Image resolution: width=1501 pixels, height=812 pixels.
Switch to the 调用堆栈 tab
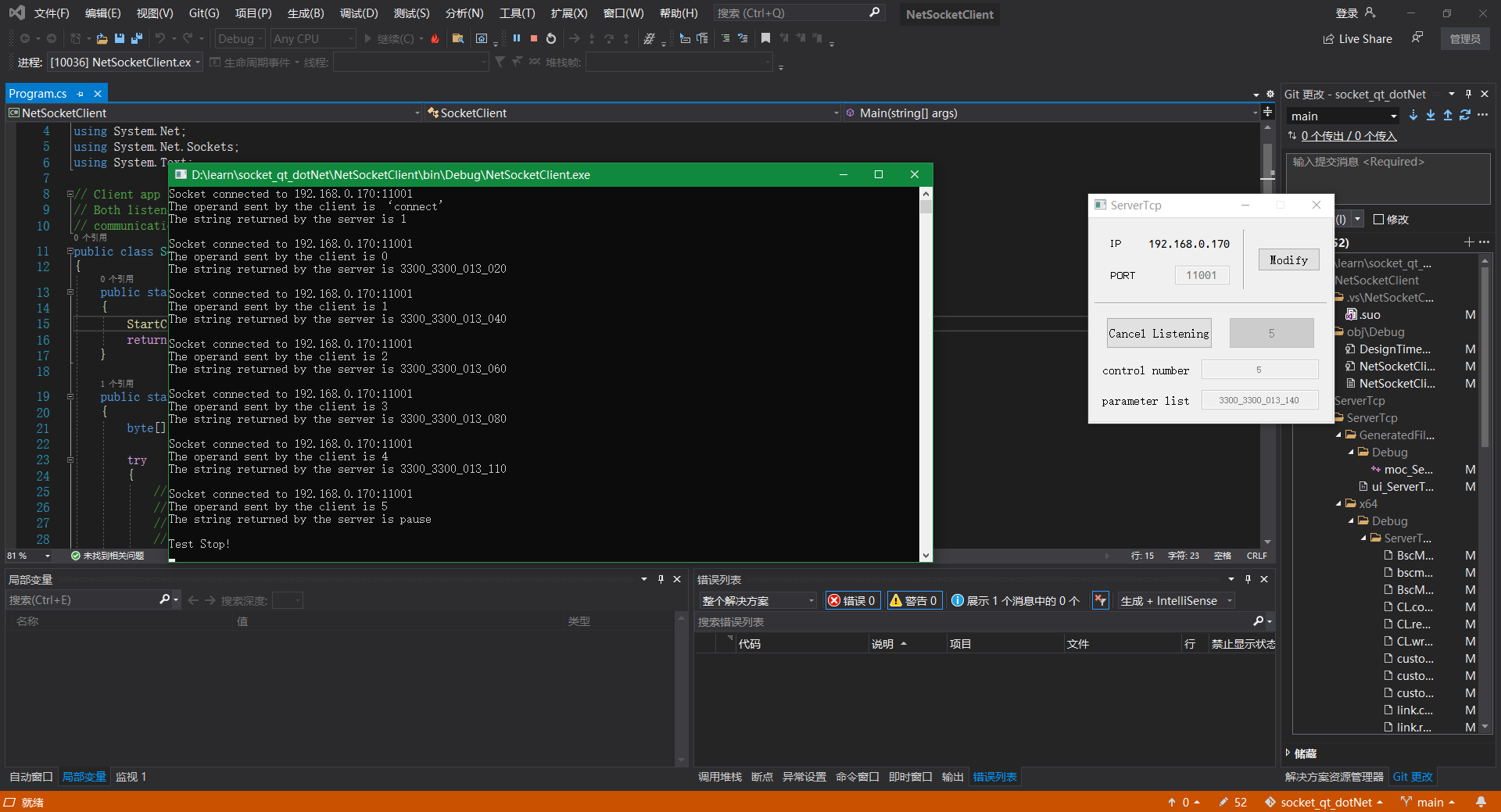(719, 776)
